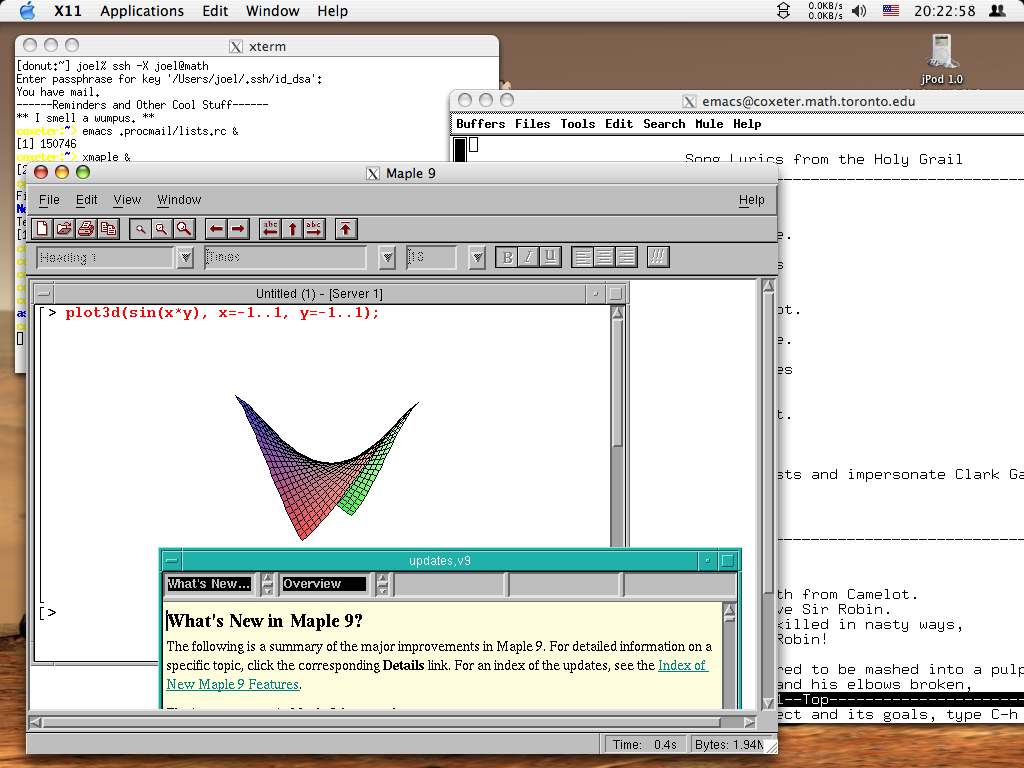The width and height of the screenshot is (1024, 768).
Task: Open a file using Maple's folder icon
Action: 64,229
